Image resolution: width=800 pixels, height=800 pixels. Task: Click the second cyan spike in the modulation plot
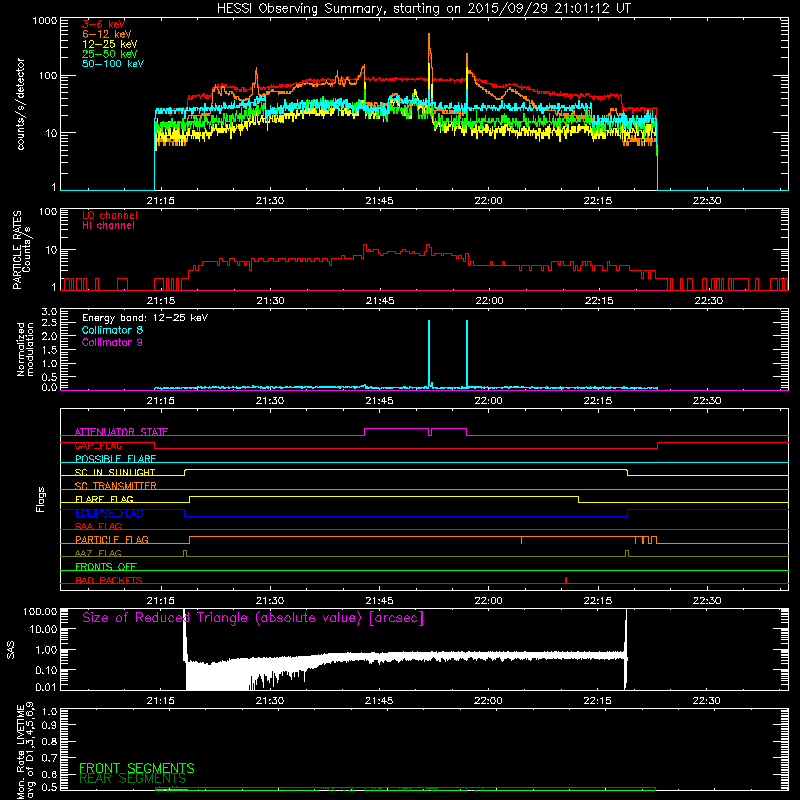[x=467, y=353]
